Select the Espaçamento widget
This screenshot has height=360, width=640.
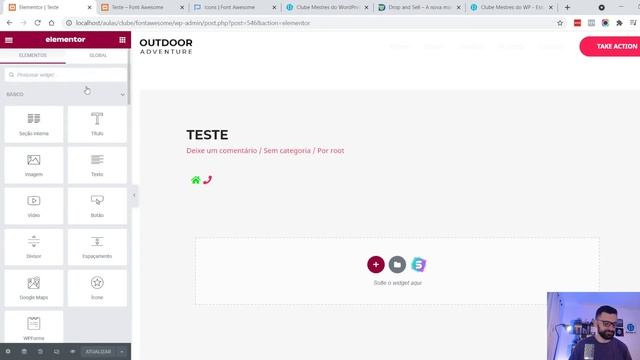(97, 247)
